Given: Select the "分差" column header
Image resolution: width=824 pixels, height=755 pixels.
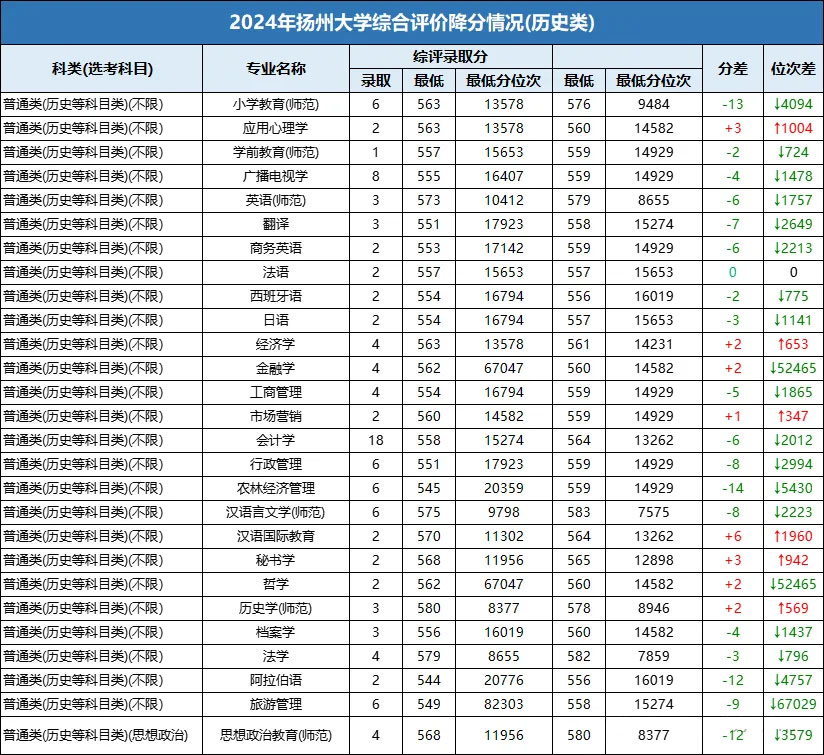Looking at the screenshot, I should pos(733,69).
